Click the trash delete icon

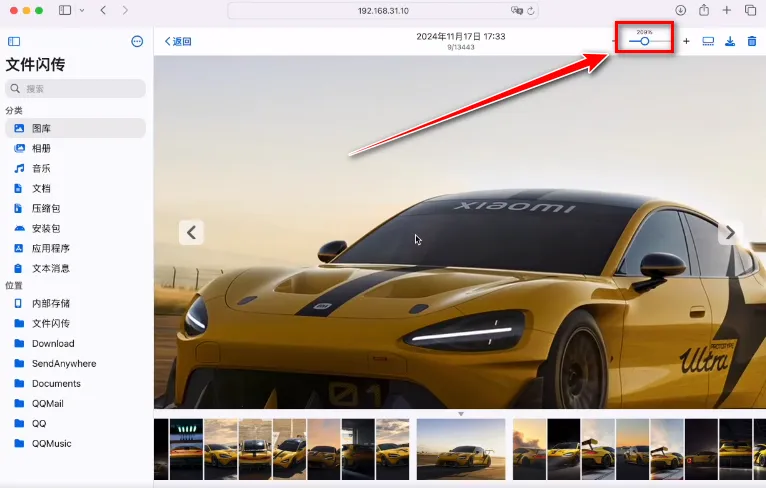pos(752,41)
